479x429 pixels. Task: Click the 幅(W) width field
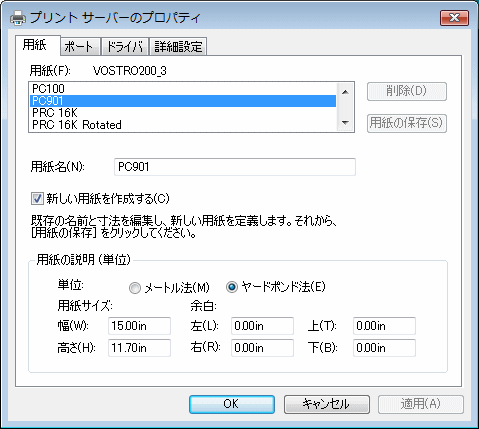(x=139, y=326)
